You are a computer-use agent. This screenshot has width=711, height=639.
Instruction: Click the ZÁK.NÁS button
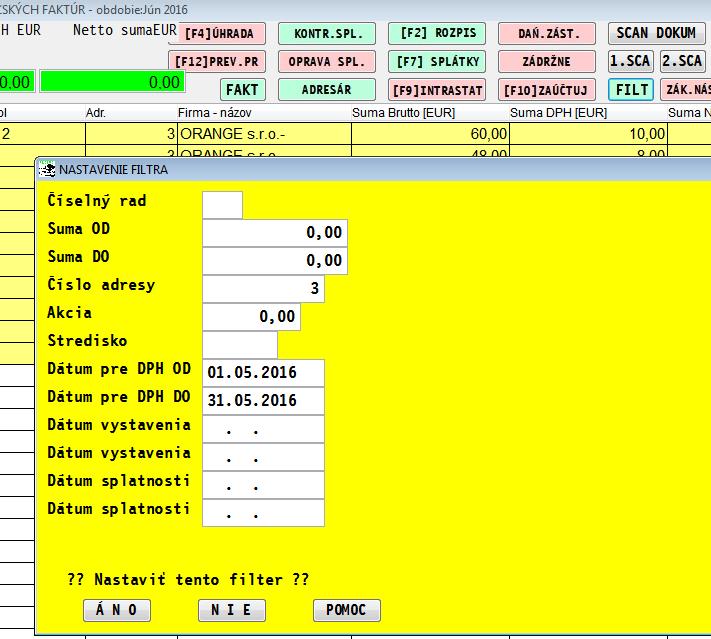pos(686,90)
